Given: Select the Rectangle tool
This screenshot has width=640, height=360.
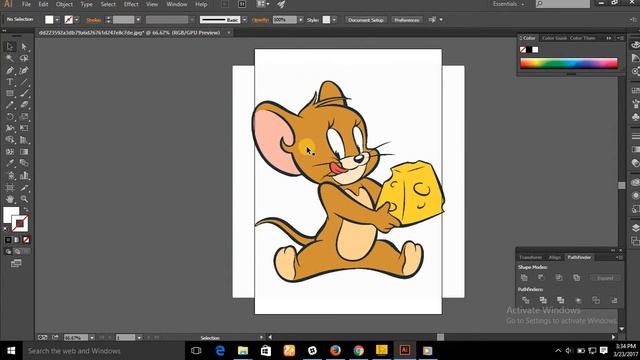Looking at the screenshot, I should coord(10,93).
